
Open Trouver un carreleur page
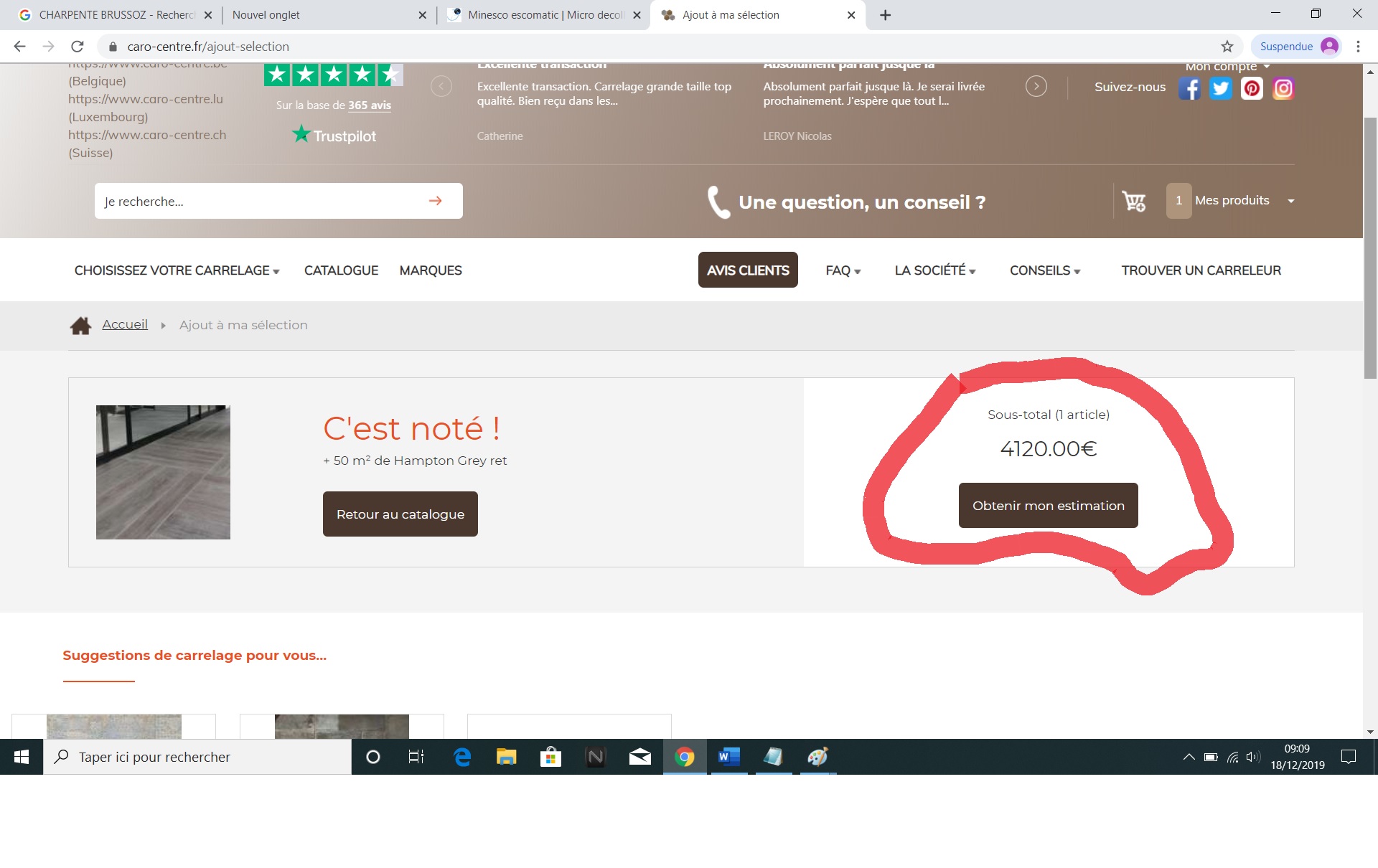coord(1201,270)
